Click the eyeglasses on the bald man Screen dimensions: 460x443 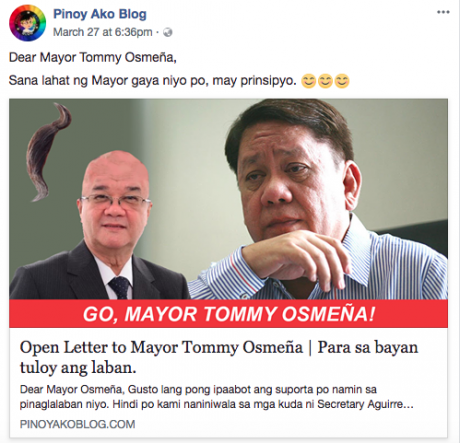(115, 202)
